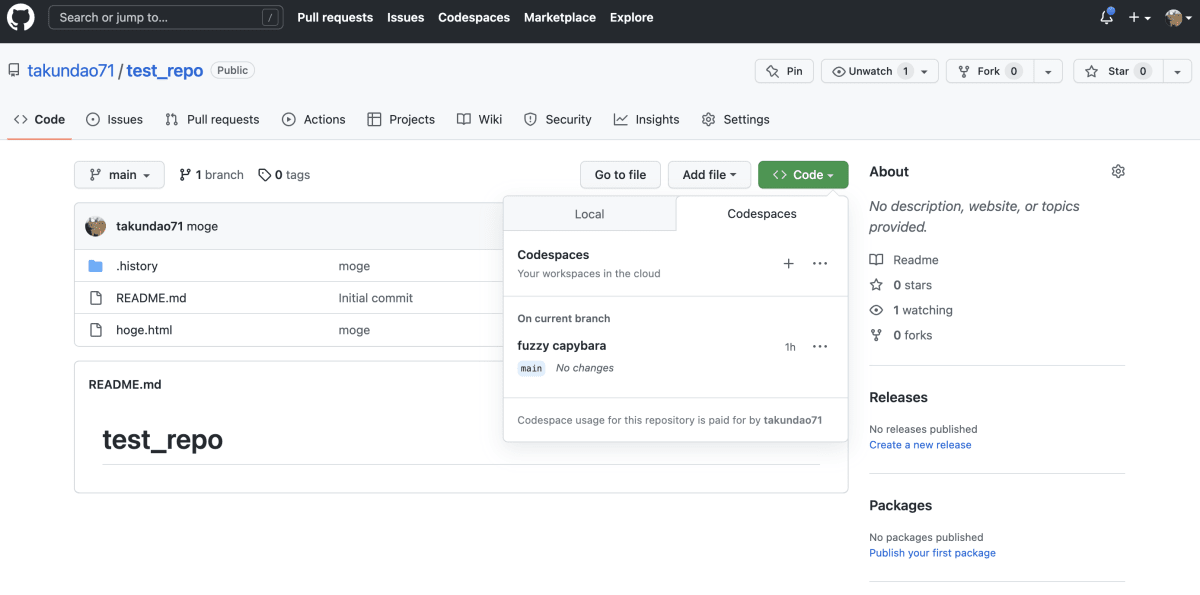
Task: Open takundao71 commit author link
Action: click(149, 226)
